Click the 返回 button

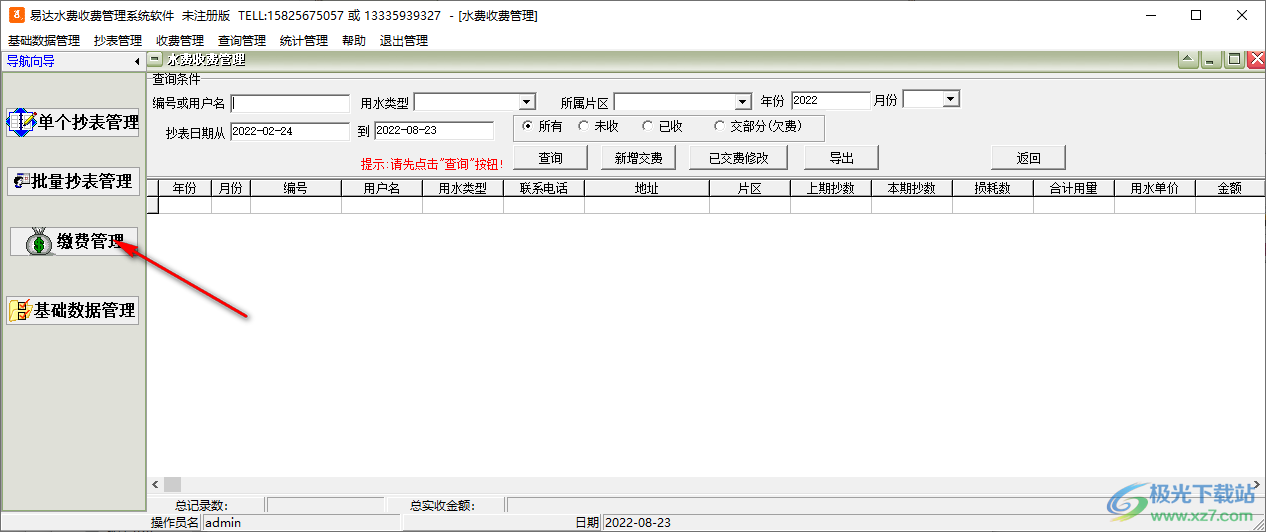pyautogui.click(x=1028, y=158)
